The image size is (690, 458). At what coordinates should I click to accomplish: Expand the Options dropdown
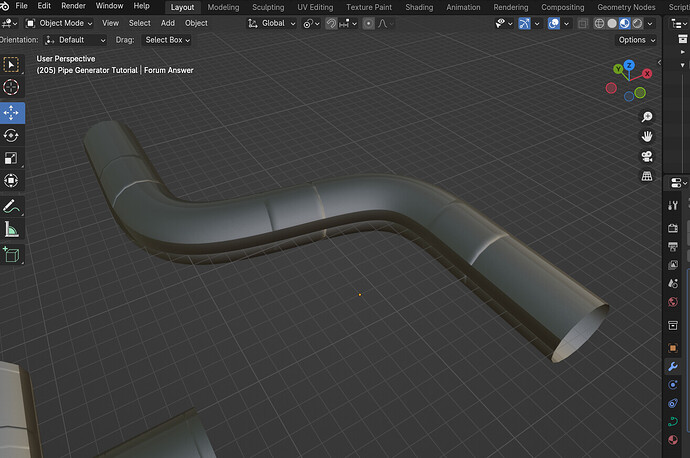tap(636, 40)
